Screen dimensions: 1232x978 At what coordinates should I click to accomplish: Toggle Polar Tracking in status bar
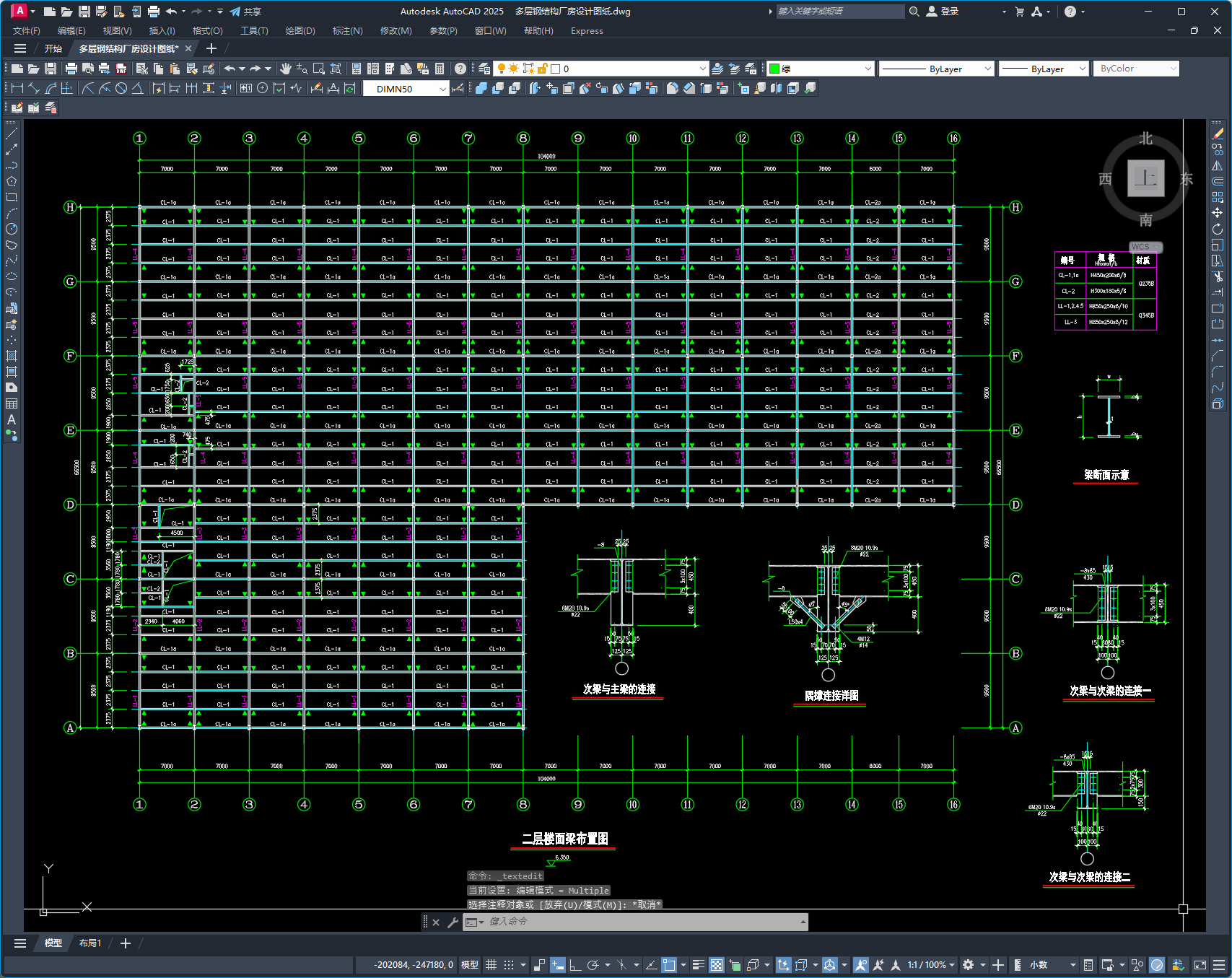(x=593, y=965)
